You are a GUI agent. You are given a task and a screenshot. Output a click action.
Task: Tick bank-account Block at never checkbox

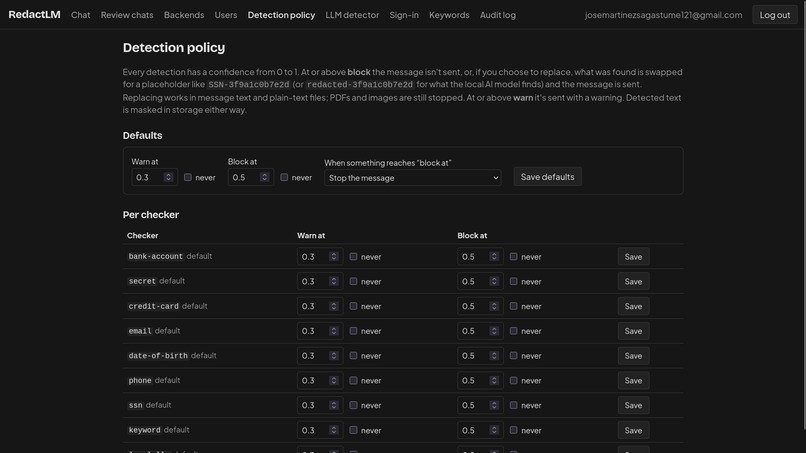[x=514, y=257]
